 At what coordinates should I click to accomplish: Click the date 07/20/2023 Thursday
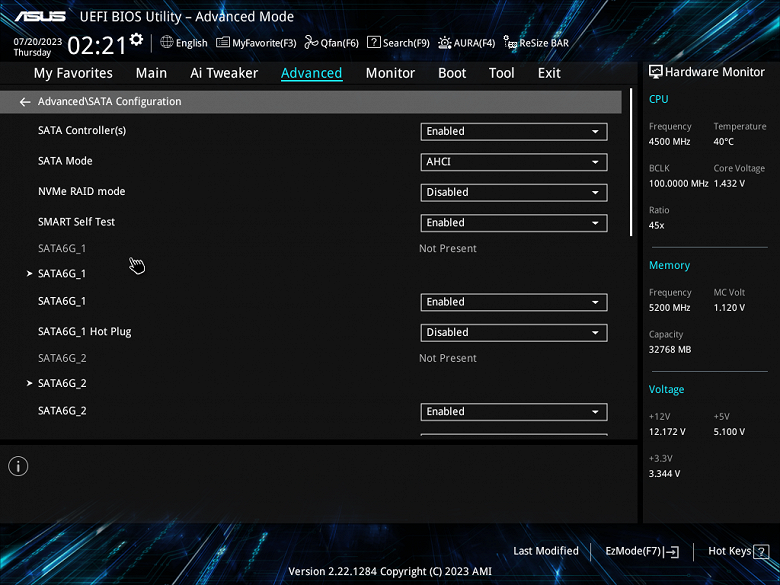pyautogui.click(x=37, y=47)
